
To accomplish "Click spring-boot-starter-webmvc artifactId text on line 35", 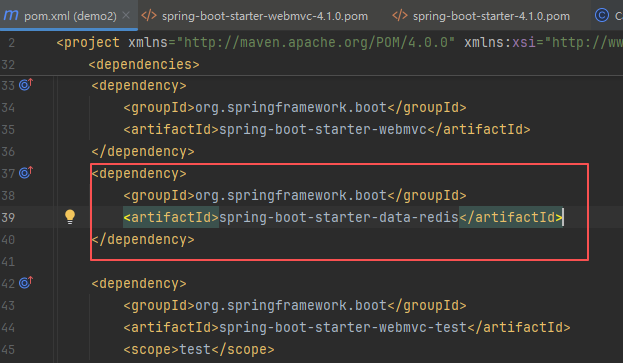I will click(x=323, y=129).
